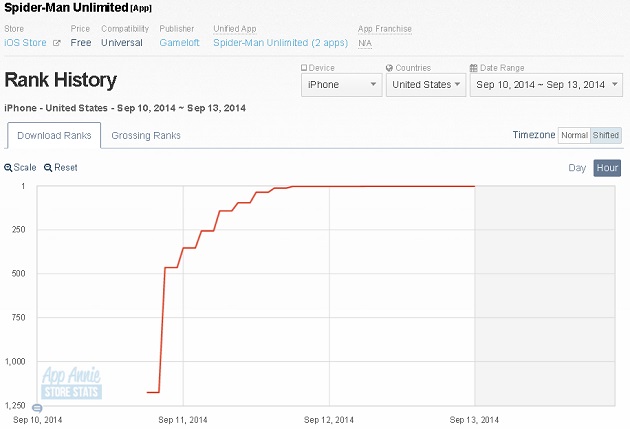Click the N/A app franchise value
The height and width of the screenshot is (429, 630).
pyautogui.click(x=365, y=43)
